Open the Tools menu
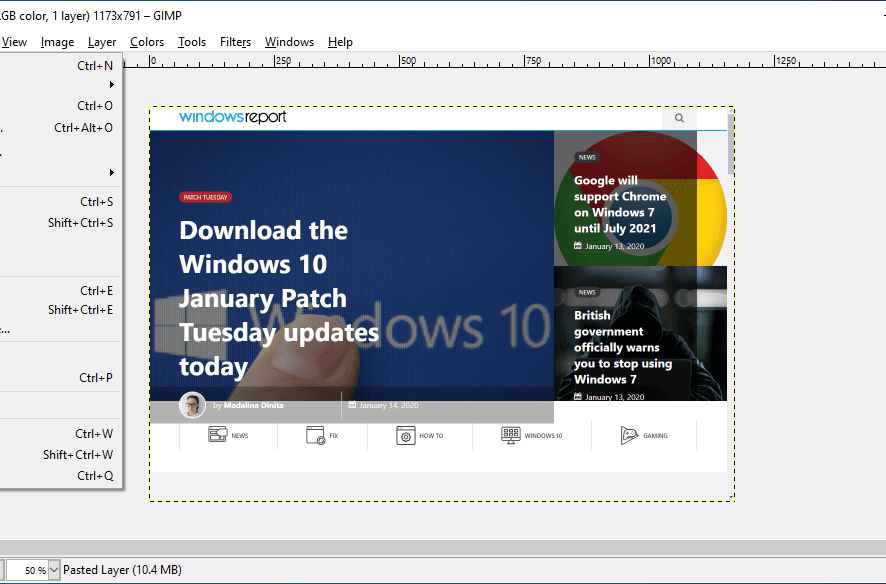Screen dimensions: 886x584 pyautogui.click(x=192, y=42)
